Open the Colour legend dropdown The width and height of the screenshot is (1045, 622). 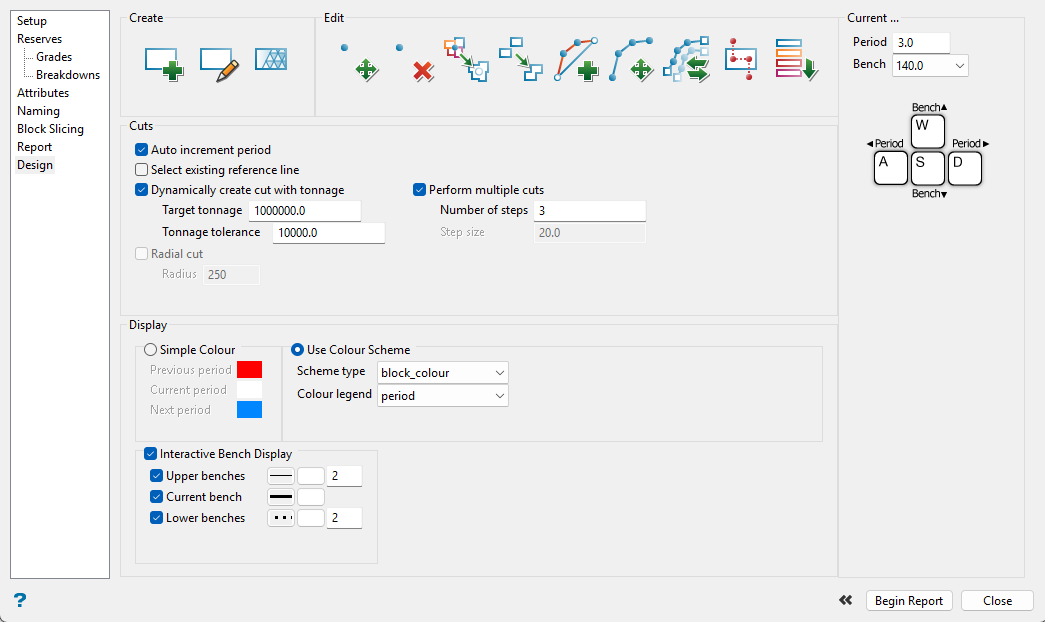coord(443,395)
